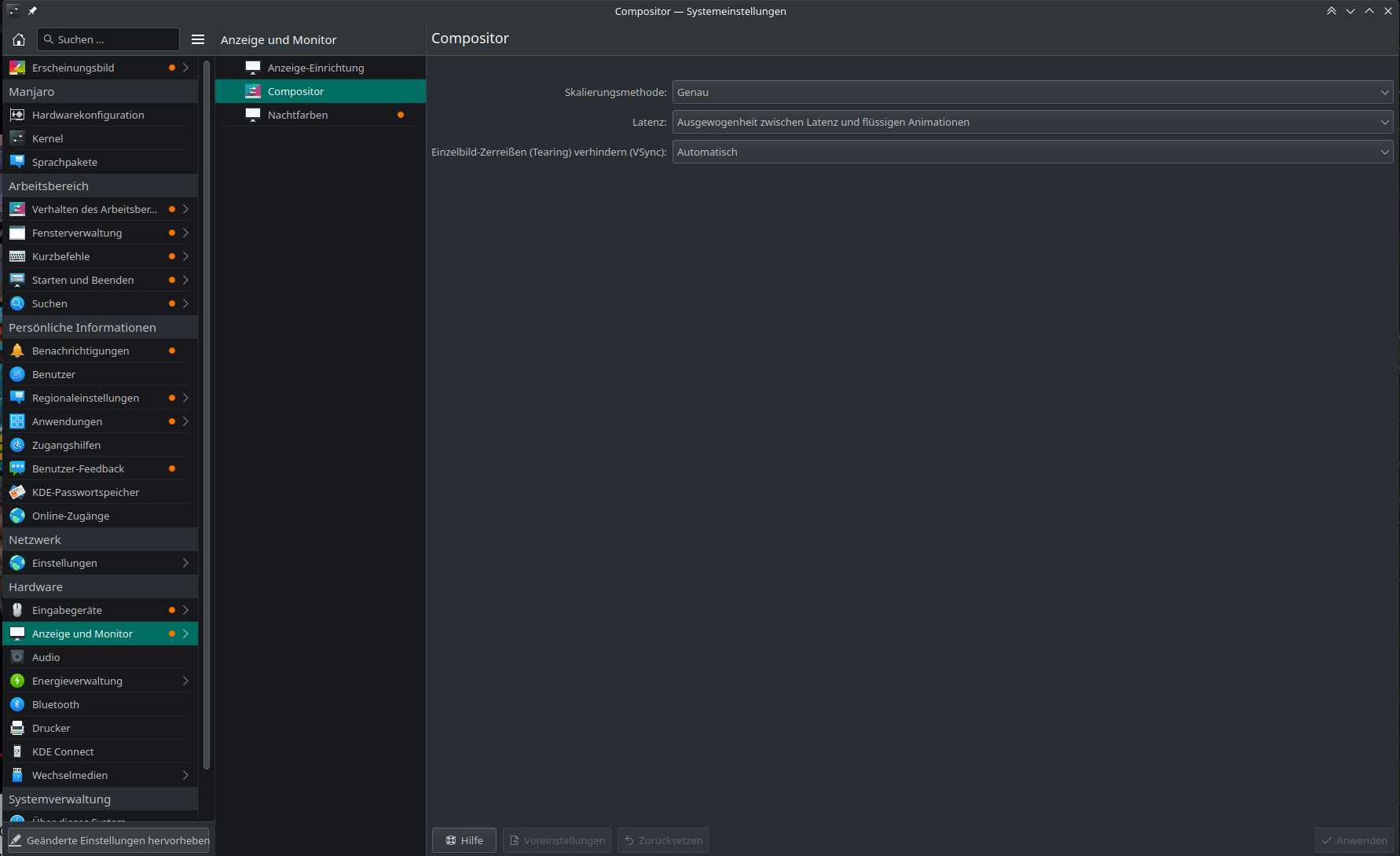1400x856 pixels.
Task: Click the Benachrichtigungen bell icon
Action: [x=17, y=351]
